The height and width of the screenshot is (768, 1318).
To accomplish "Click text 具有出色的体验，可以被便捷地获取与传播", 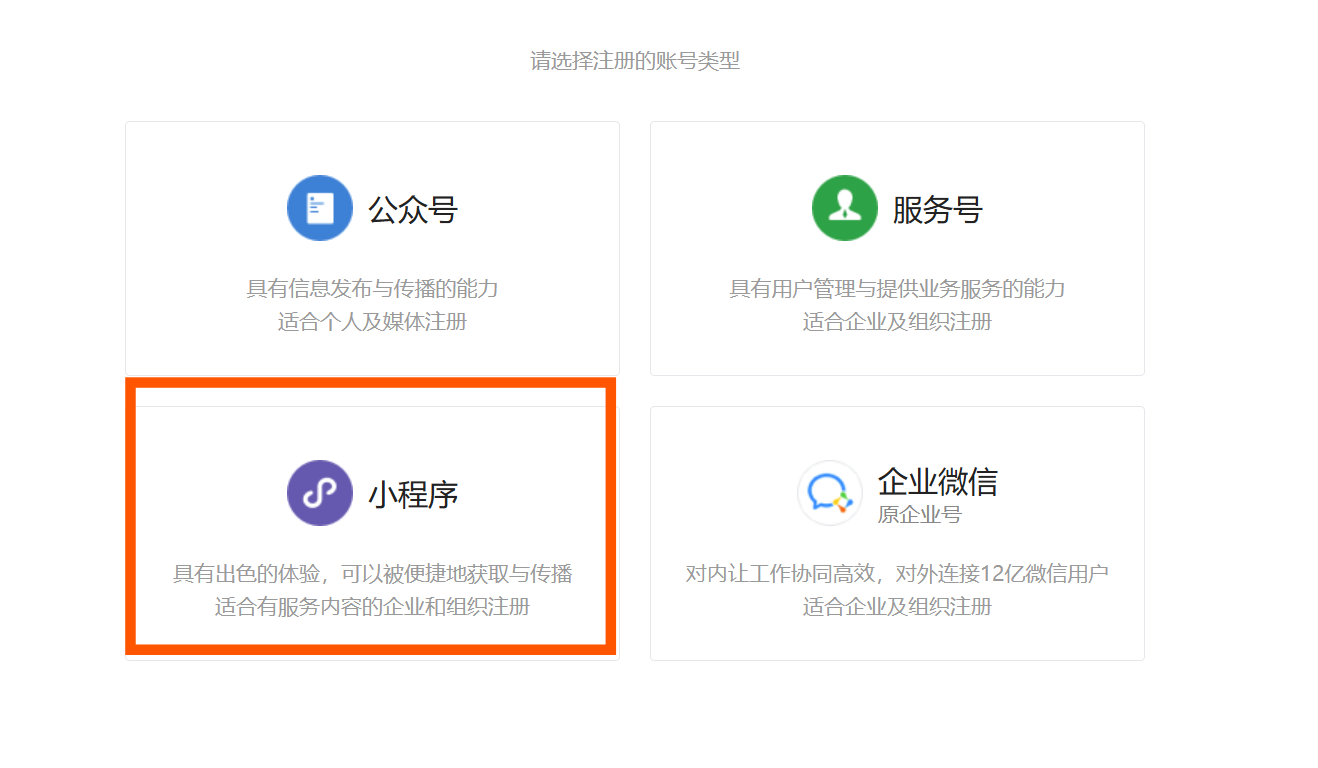I will [x=372, y=574].
